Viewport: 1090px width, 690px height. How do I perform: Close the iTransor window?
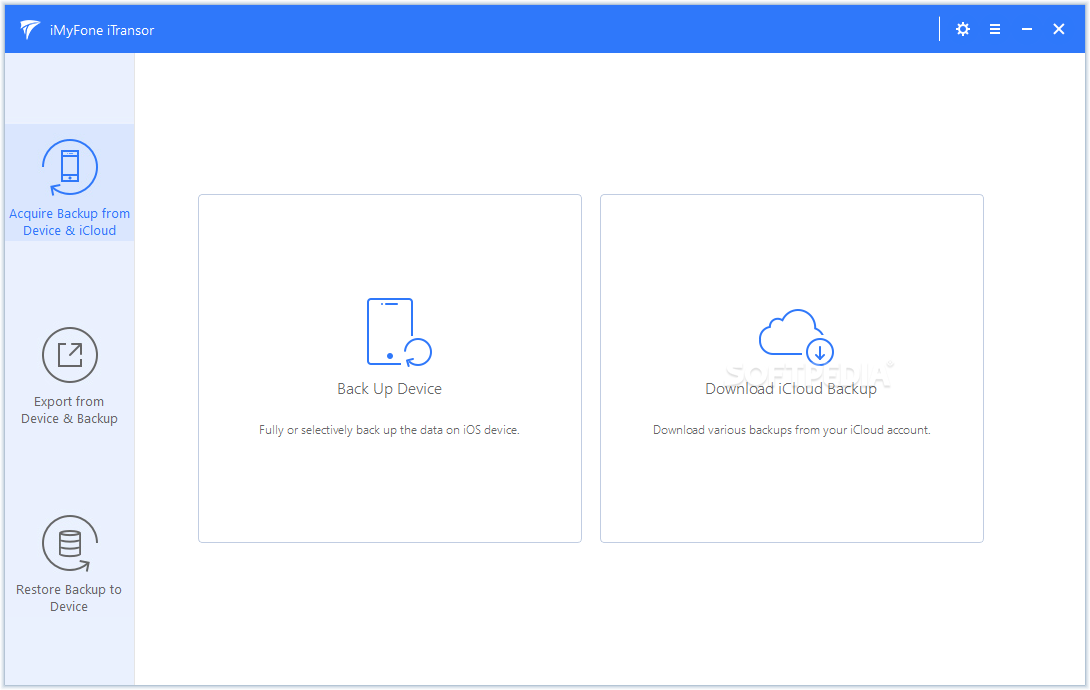point(1059,29)
